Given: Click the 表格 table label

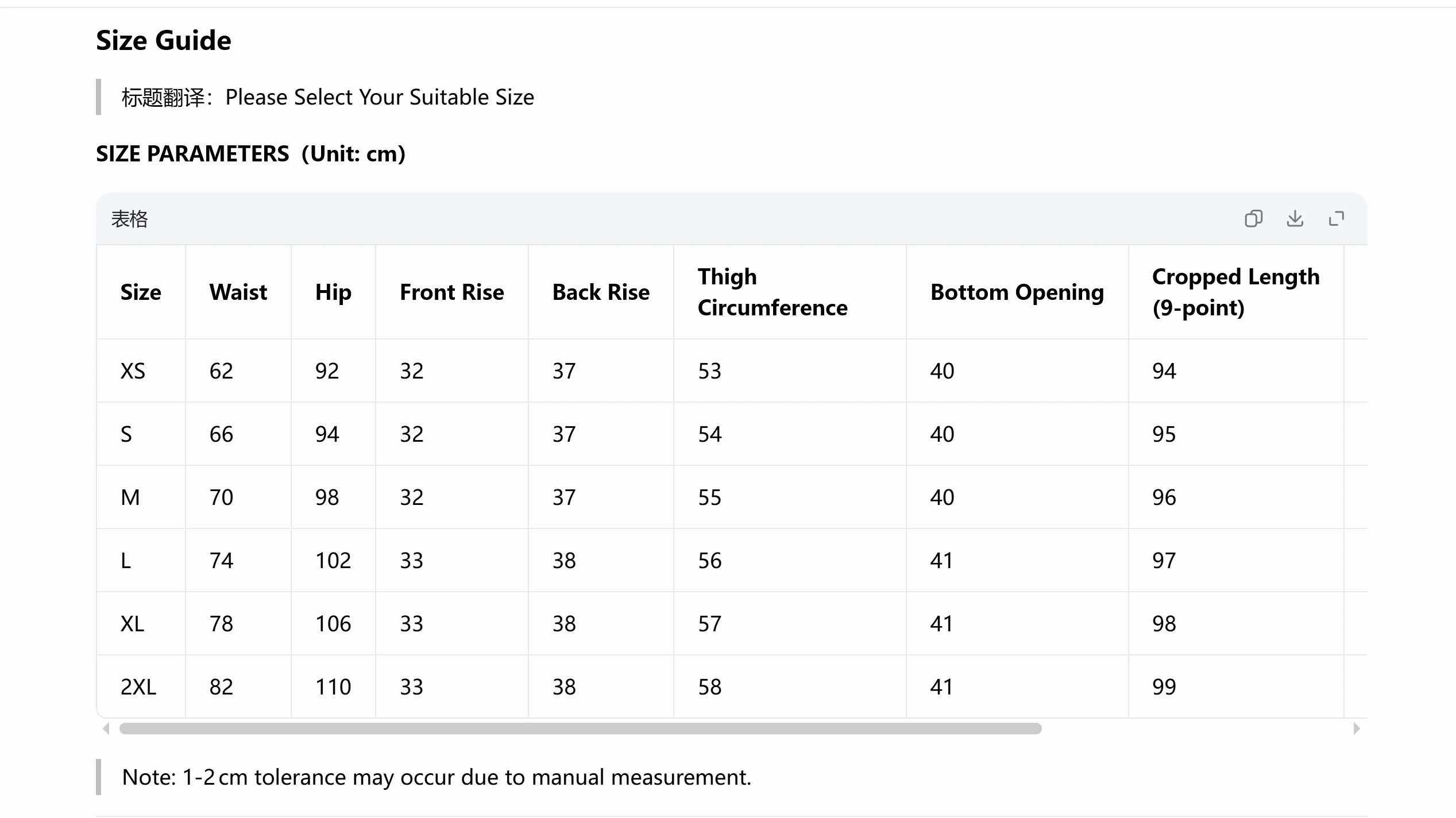Looking at the screenshot, I should tap(130, 219).
